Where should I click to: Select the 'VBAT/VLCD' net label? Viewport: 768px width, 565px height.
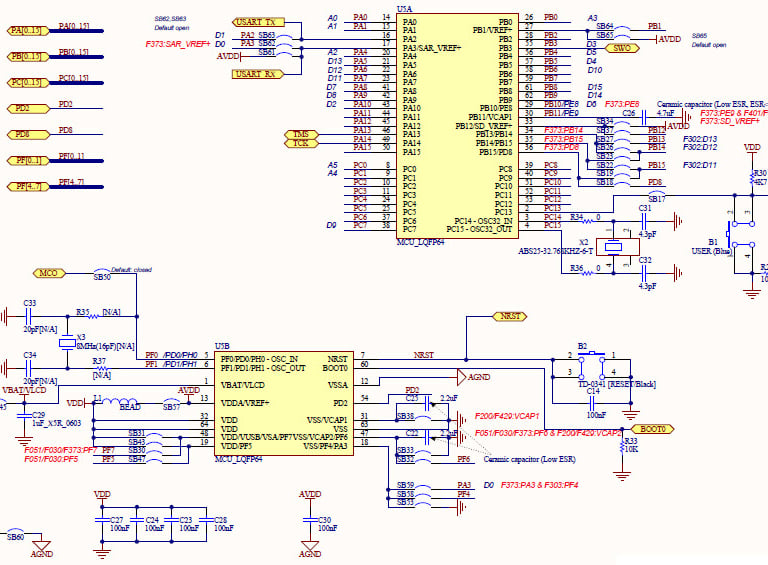click(24, 390)
